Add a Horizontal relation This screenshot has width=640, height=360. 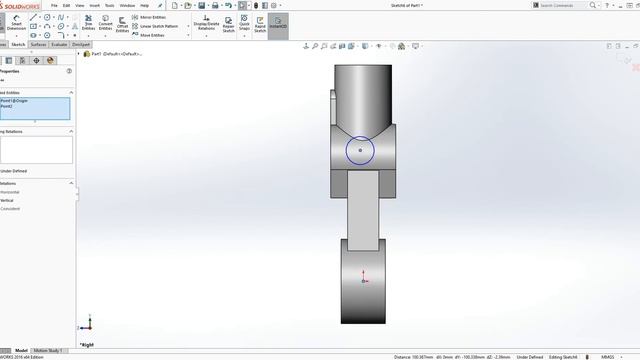pos(10,192)
